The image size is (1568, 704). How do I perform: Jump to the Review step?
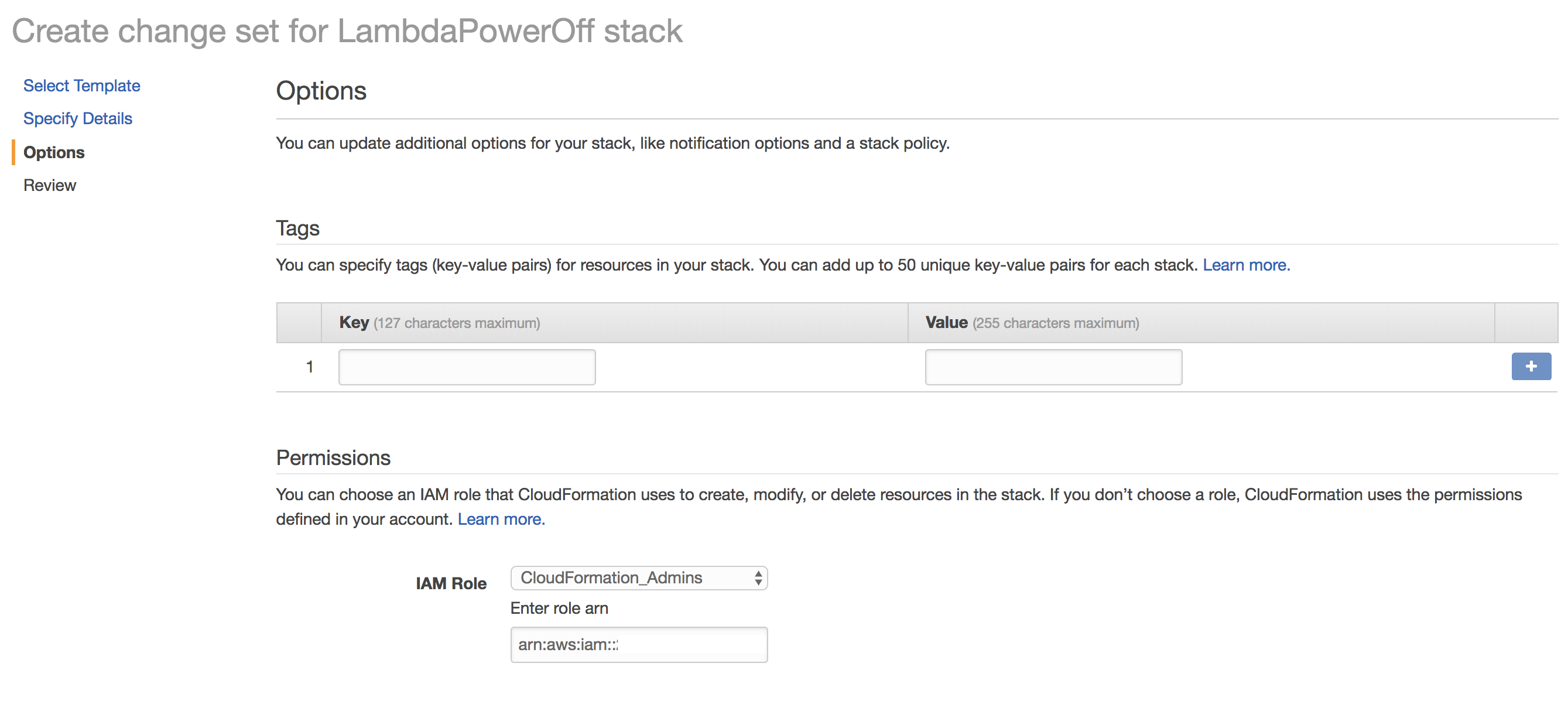coord(49,185)
